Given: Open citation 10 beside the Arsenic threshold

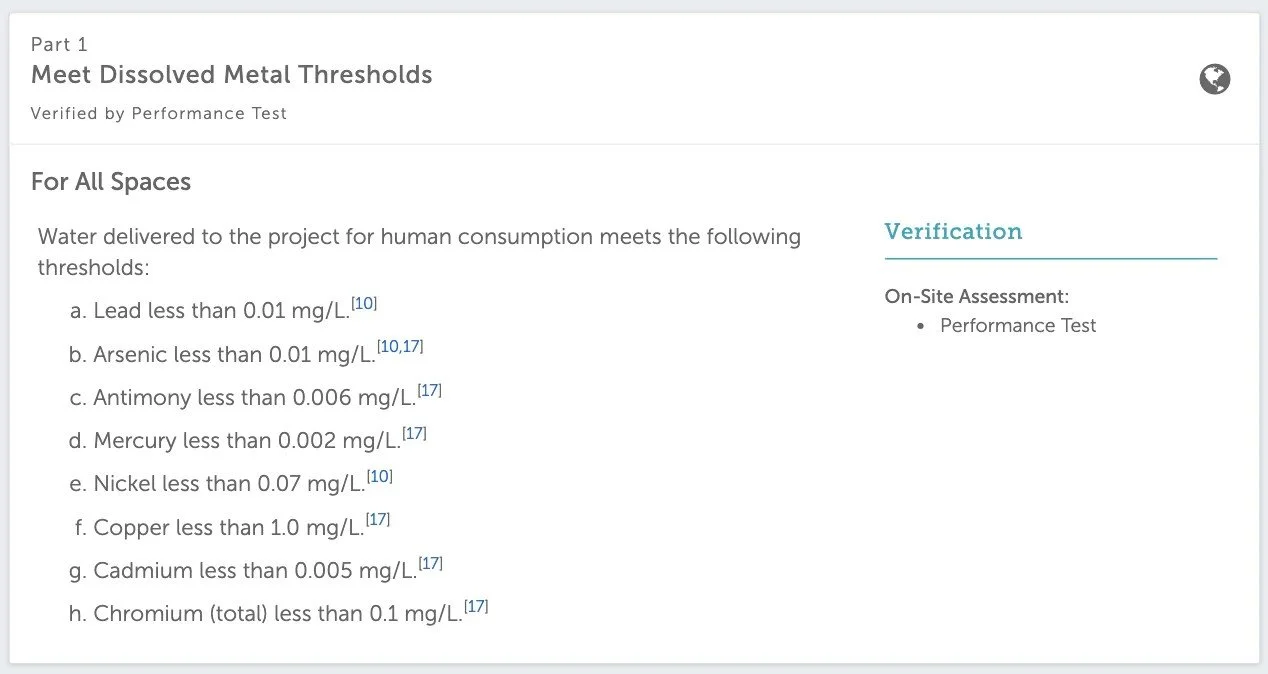Looking at the screenshot, I should coord(390,347).
